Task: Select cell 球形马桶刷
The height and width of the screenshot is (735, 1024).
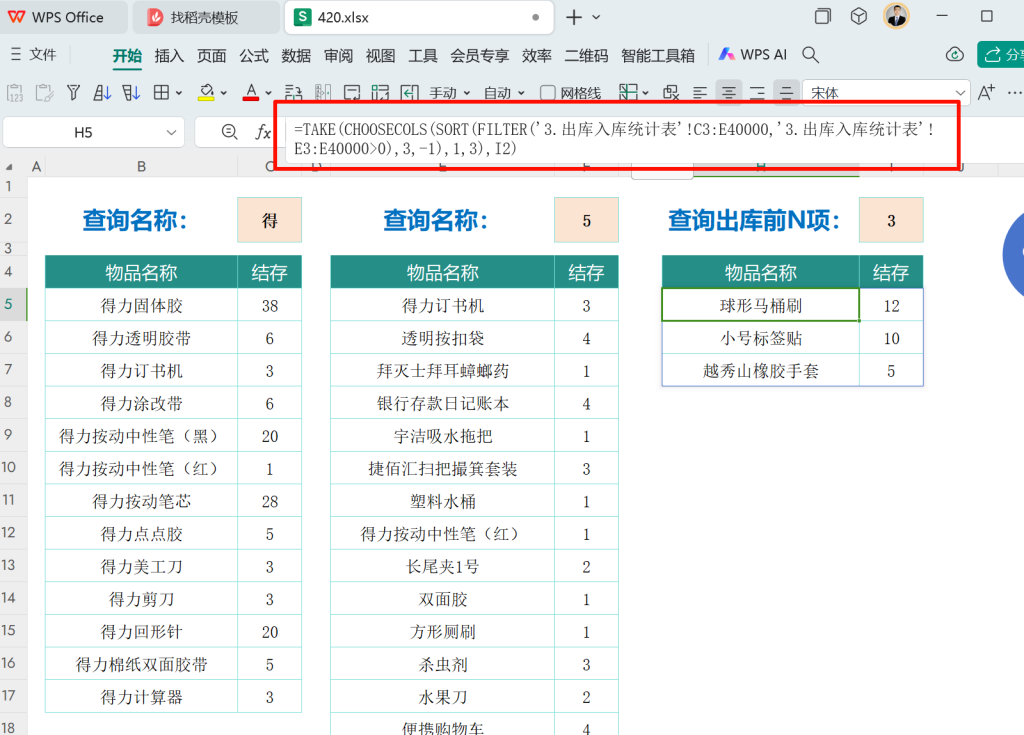Action: (761, 305)
